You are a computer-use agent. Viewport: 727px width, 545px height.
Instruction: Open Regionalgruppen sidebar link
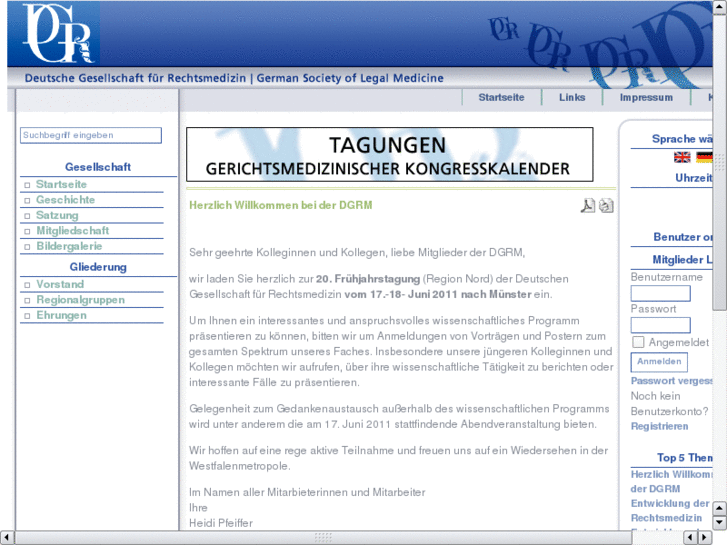click(x=80, y=300)
